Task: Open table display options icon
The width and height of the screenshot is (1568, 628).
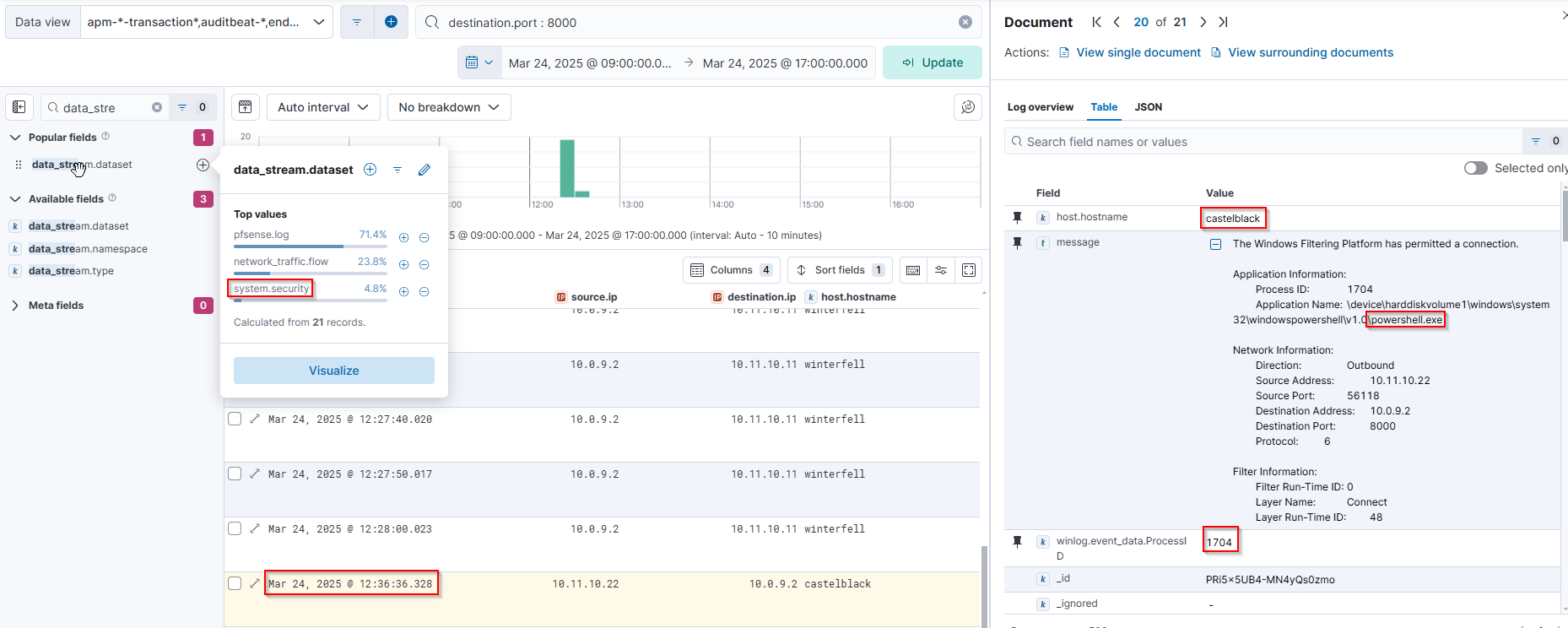Action: pyautogui.click(x=941, y=270)
